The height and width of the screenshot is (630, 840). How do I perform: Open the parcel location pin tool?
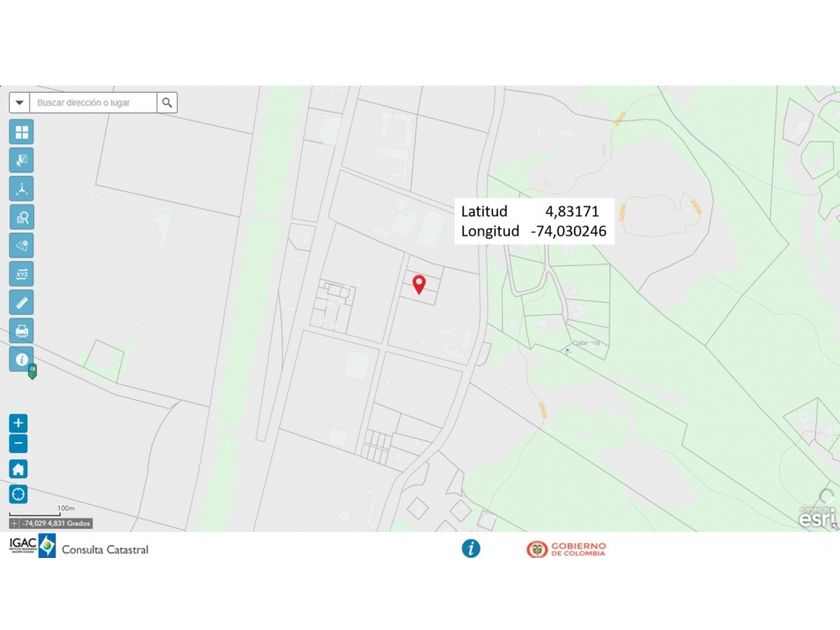tap(21, 245)
